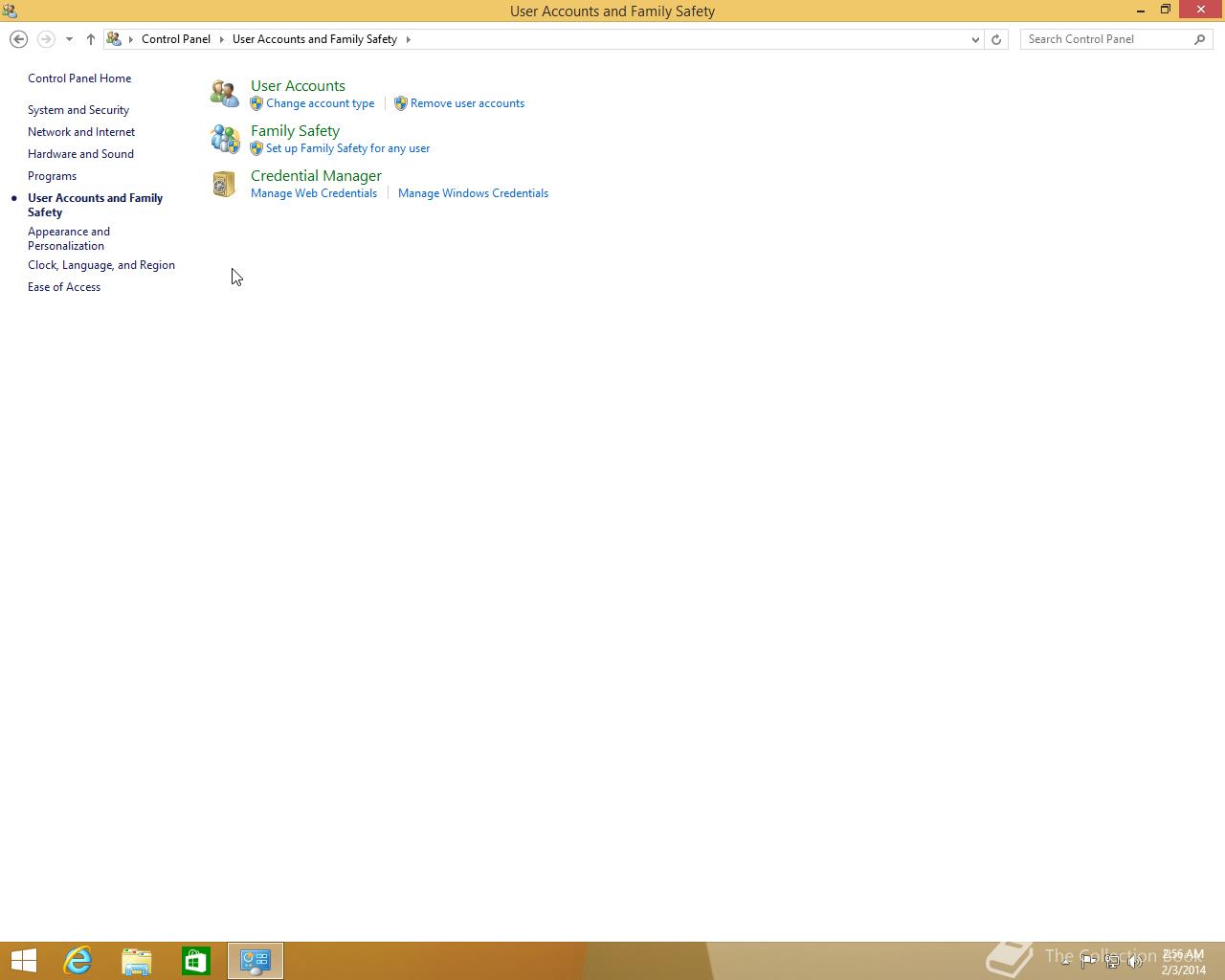Open the Credential Manager safe icon
Viewport: 1225px width, 980px height.
(x=224, y=184)
